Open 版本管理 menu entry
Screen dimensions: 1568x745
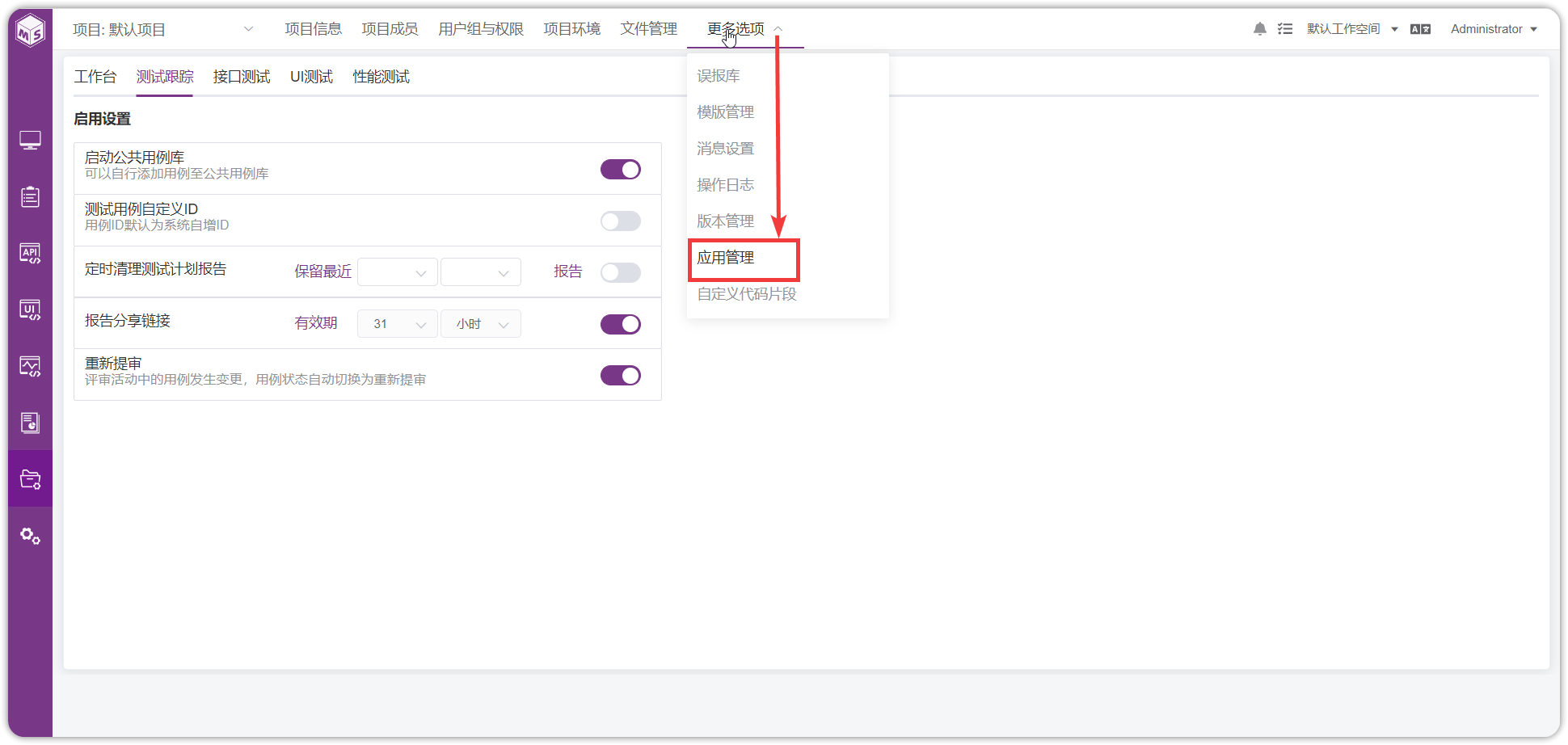coord(726,221)
